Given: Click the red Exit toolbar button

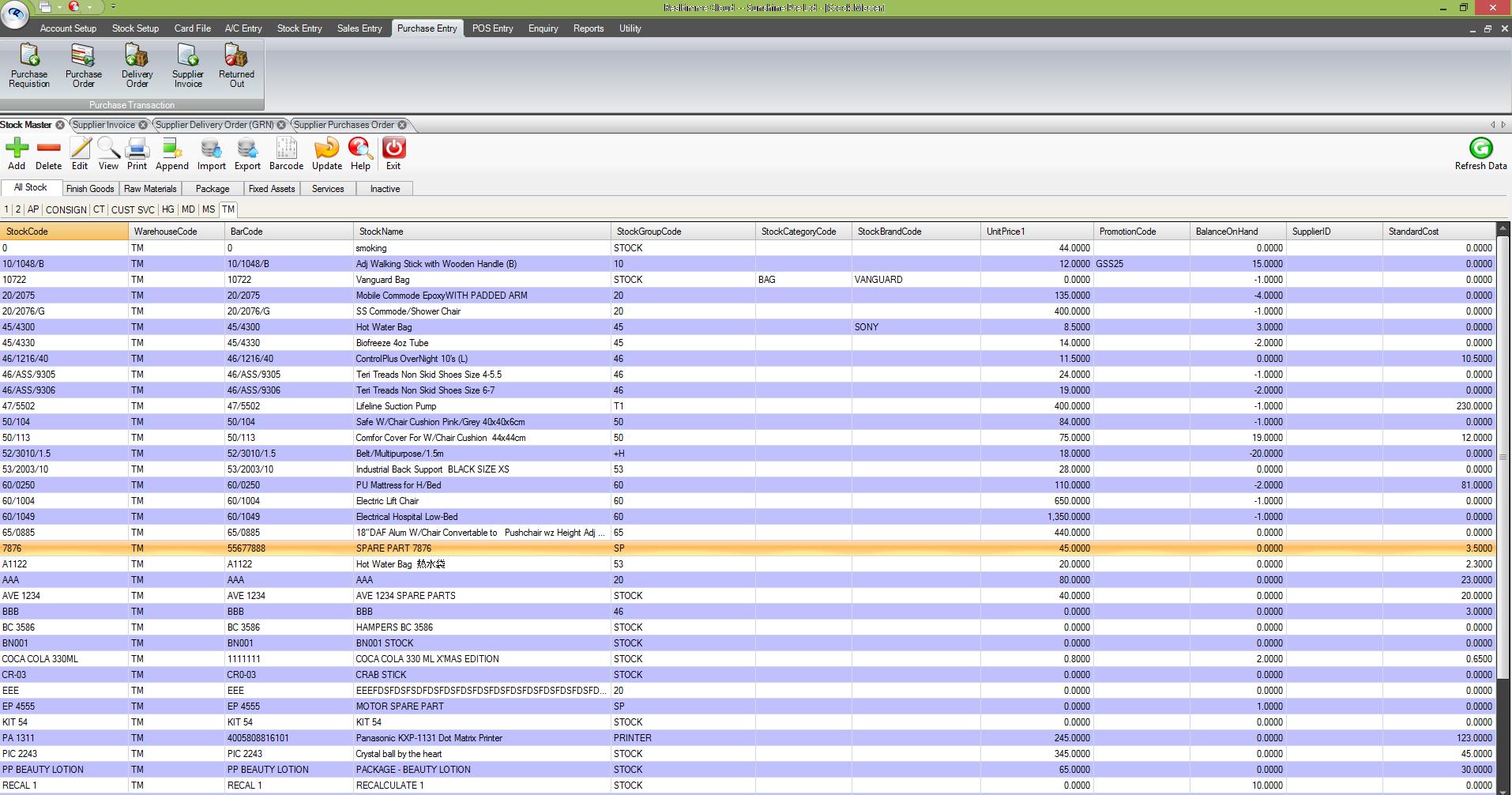Looking at the screenshot, I should coord(393,153).
